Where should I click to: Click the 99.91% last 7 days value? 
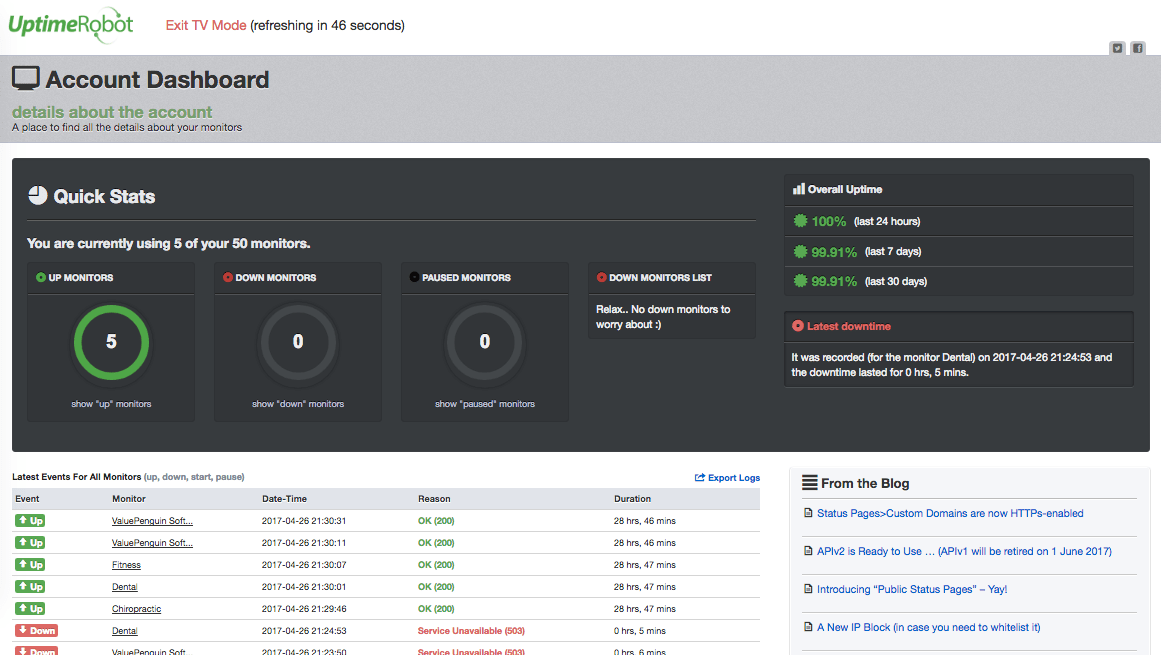coord(834,252)
